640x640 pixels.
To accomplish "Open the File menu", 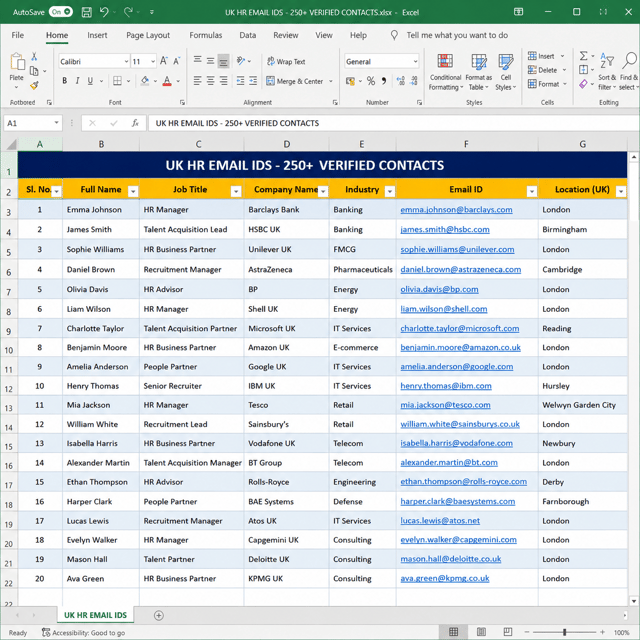I will click(x=18, y=35).
